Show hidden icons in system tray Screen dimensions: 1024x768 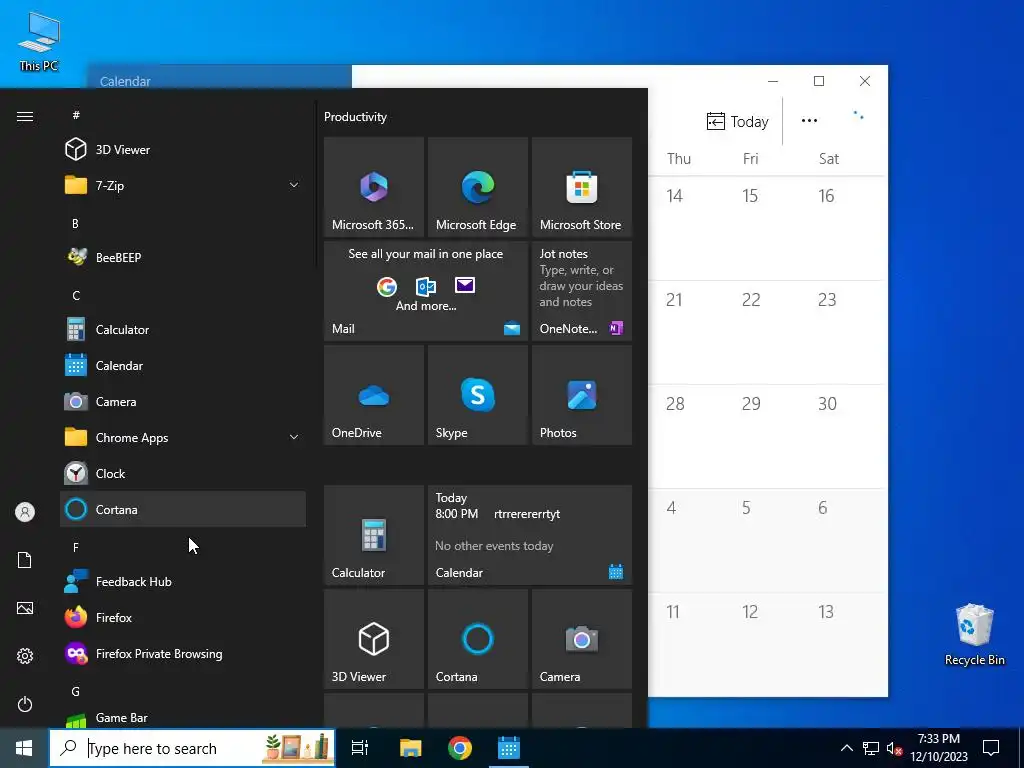click(x=846, y=748)
